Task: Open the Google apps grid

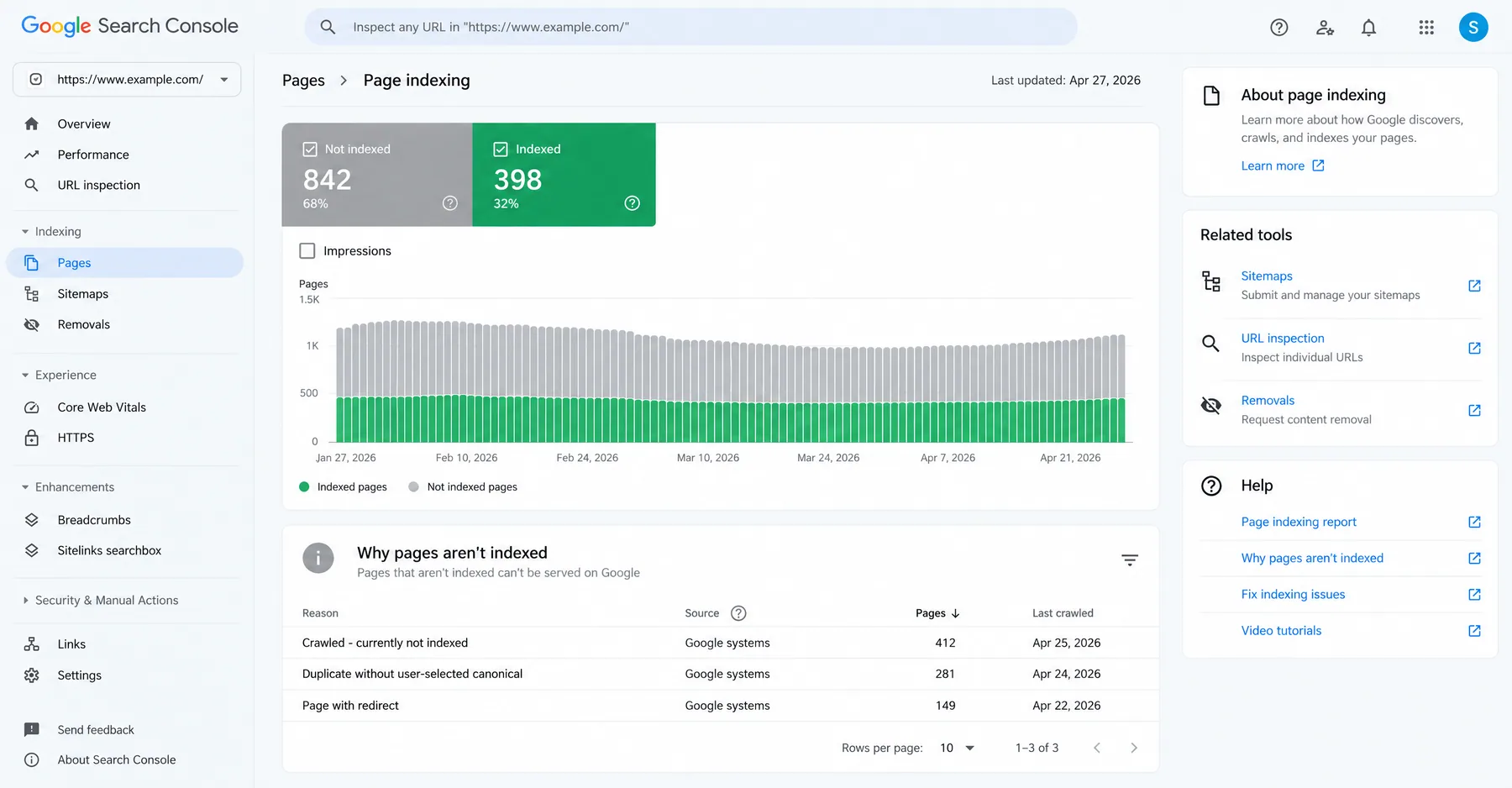Action: [1426, 28]
